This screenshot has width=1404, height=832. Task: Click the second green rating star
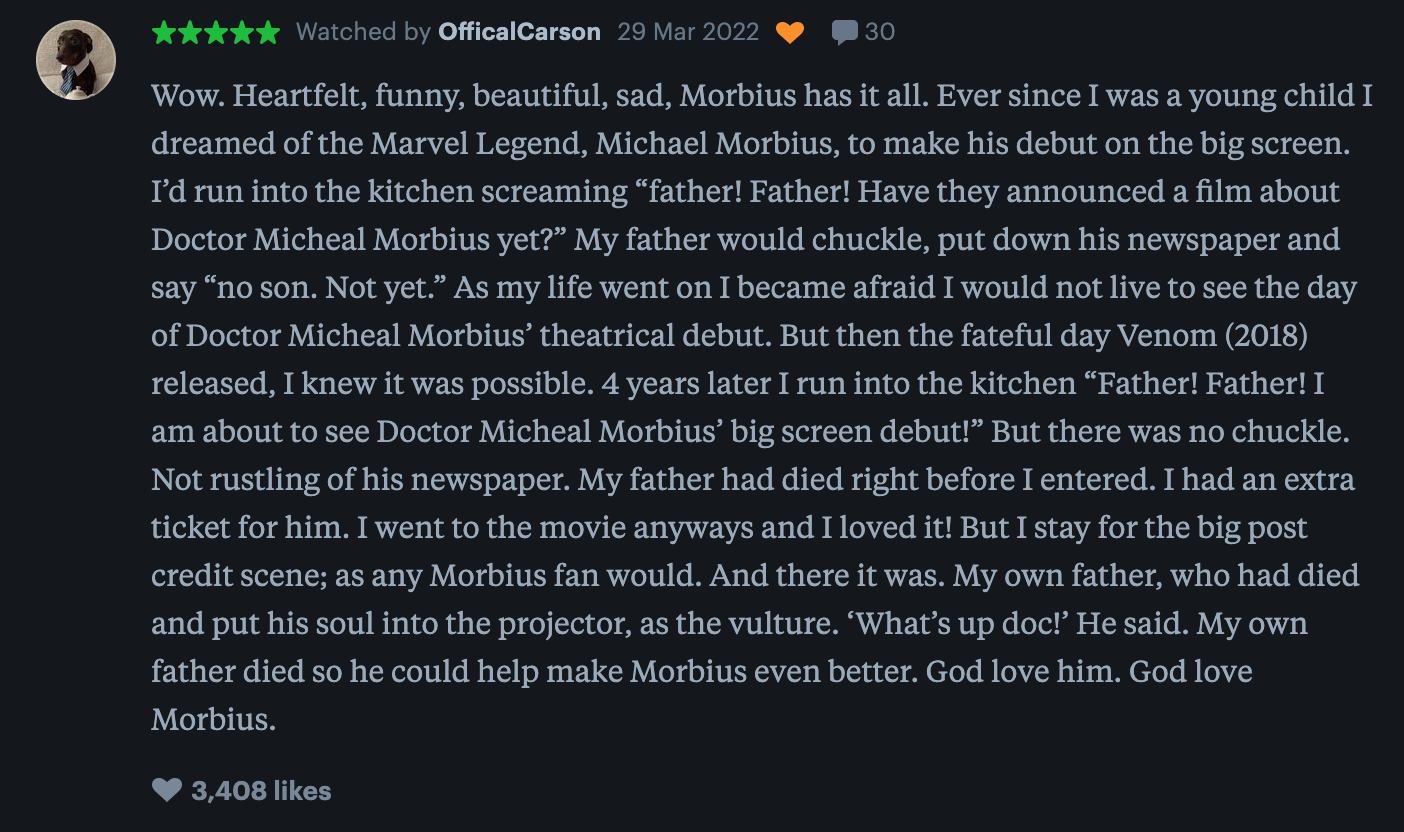[x=190, y=33]
